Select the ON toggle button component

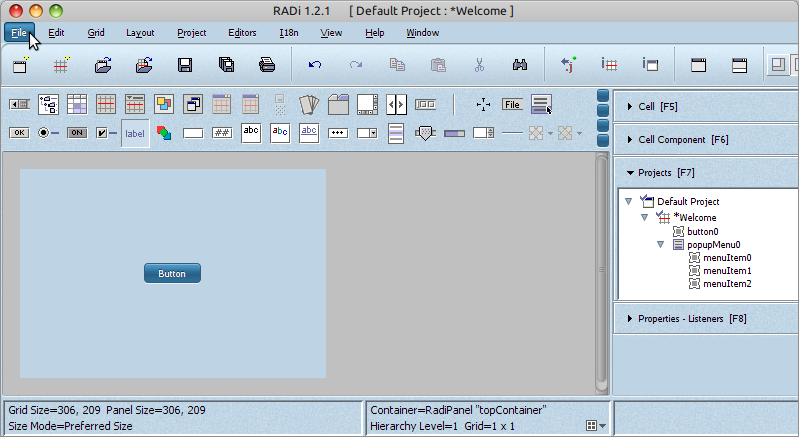(77, 133)
